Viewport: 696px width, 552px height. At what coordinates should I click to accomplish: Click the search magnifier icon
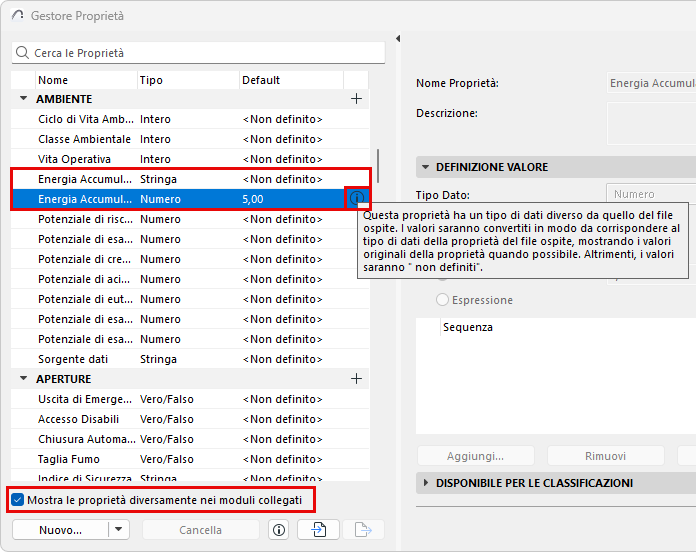22,53
